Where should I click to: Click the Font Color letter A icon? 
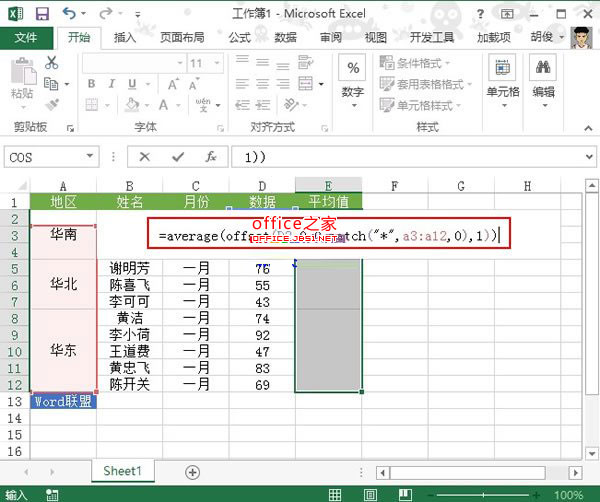pyautogui.click(x=163, y=104)
